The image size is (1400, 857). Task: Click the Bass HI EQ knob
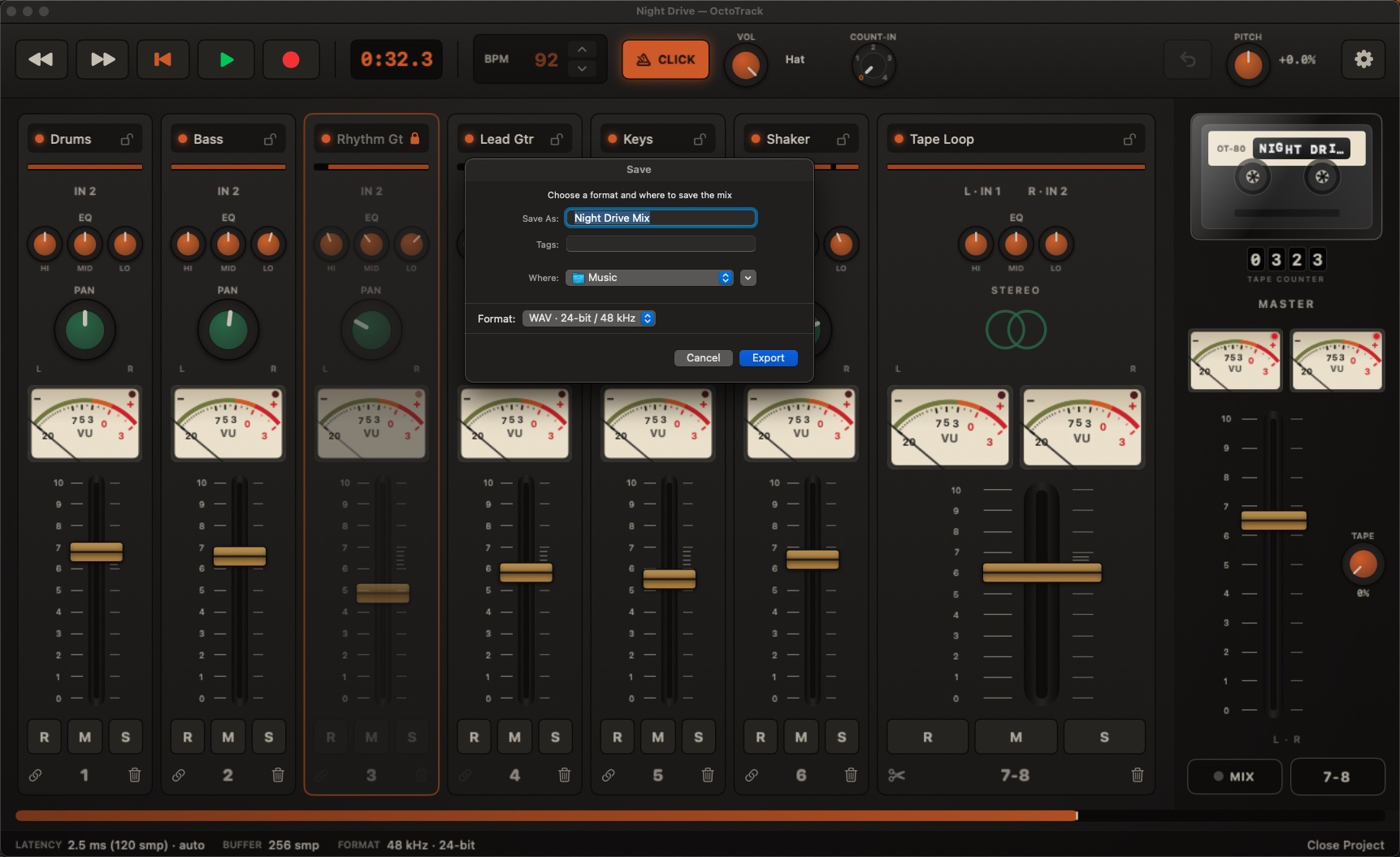click(x=188, y=243)
